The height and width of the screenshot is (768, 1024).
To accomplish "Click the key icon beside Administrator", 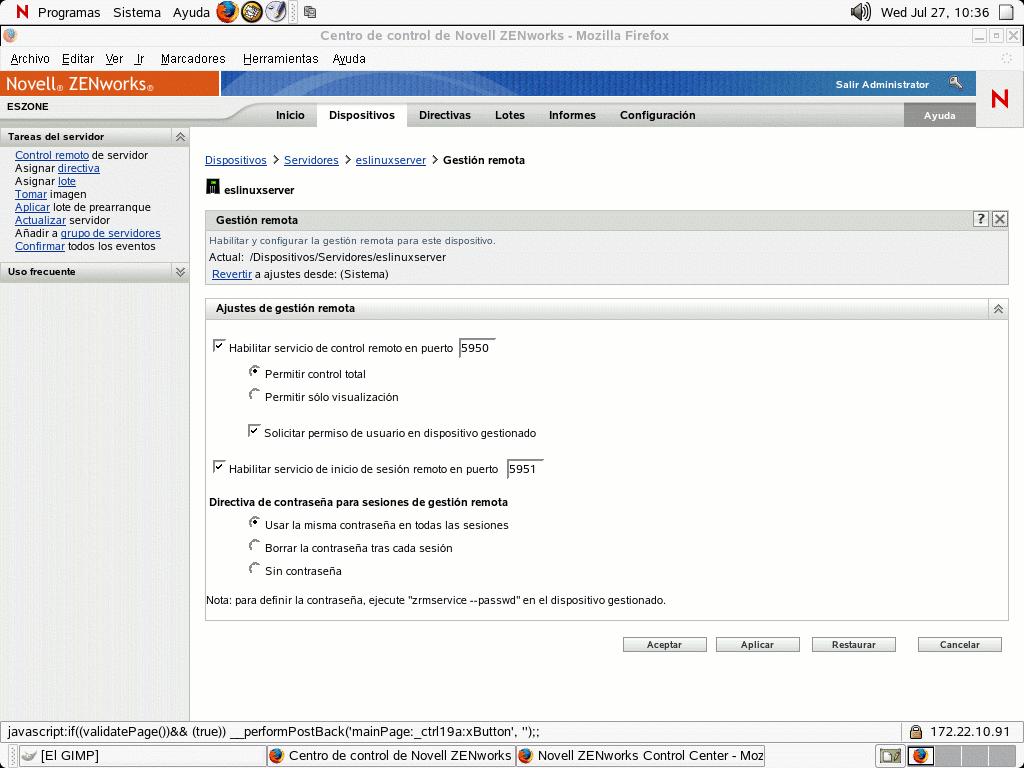I will click(x=956, y=84).
